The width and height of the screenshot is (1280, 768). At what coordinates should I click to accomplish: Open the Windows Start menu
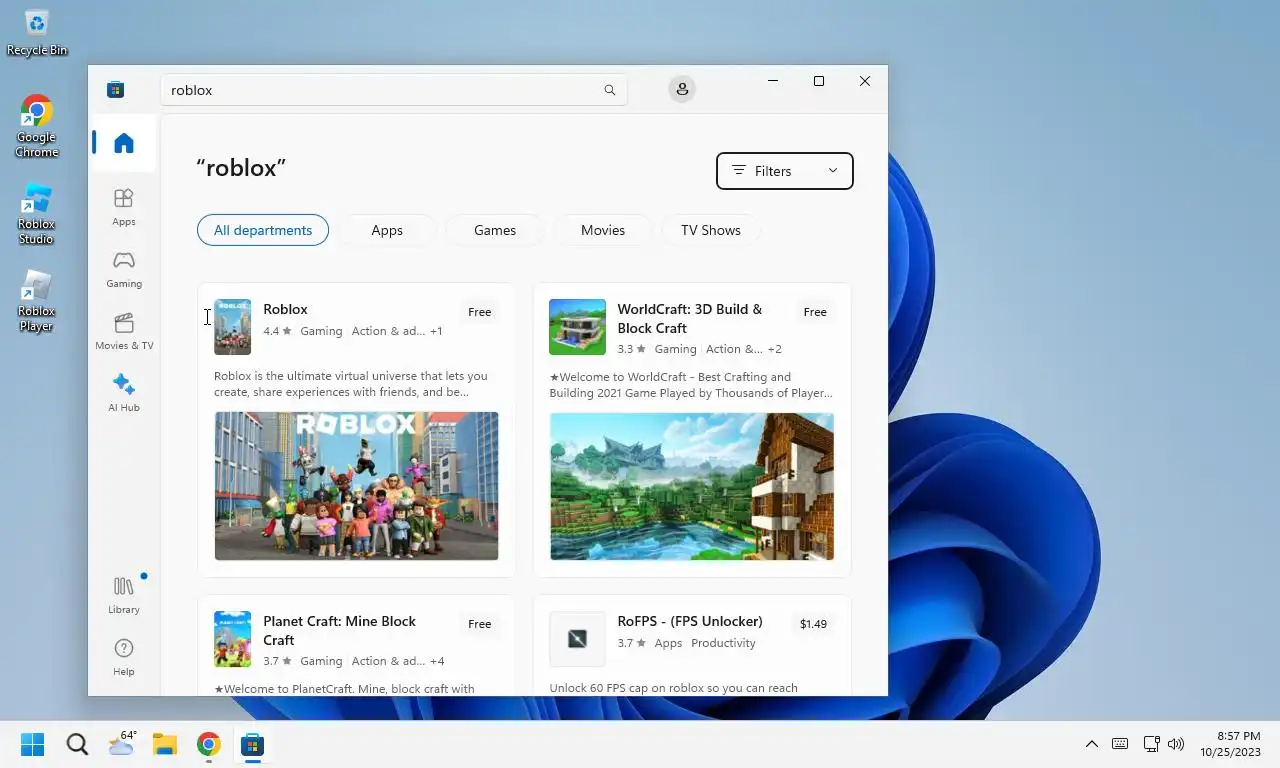(x=33, y=744)
